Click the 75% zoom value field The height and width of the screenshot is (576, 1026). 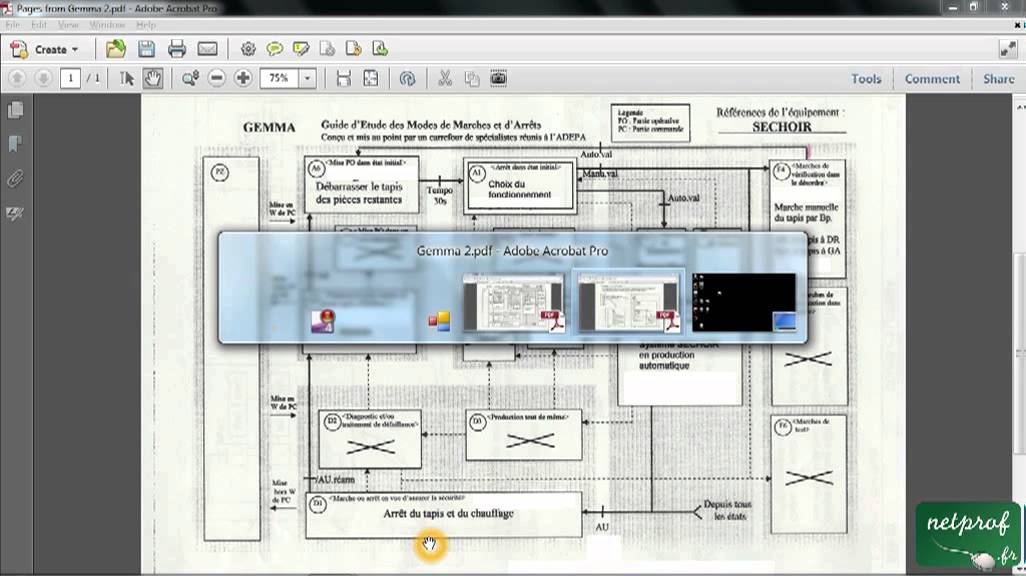click(279, 79)
